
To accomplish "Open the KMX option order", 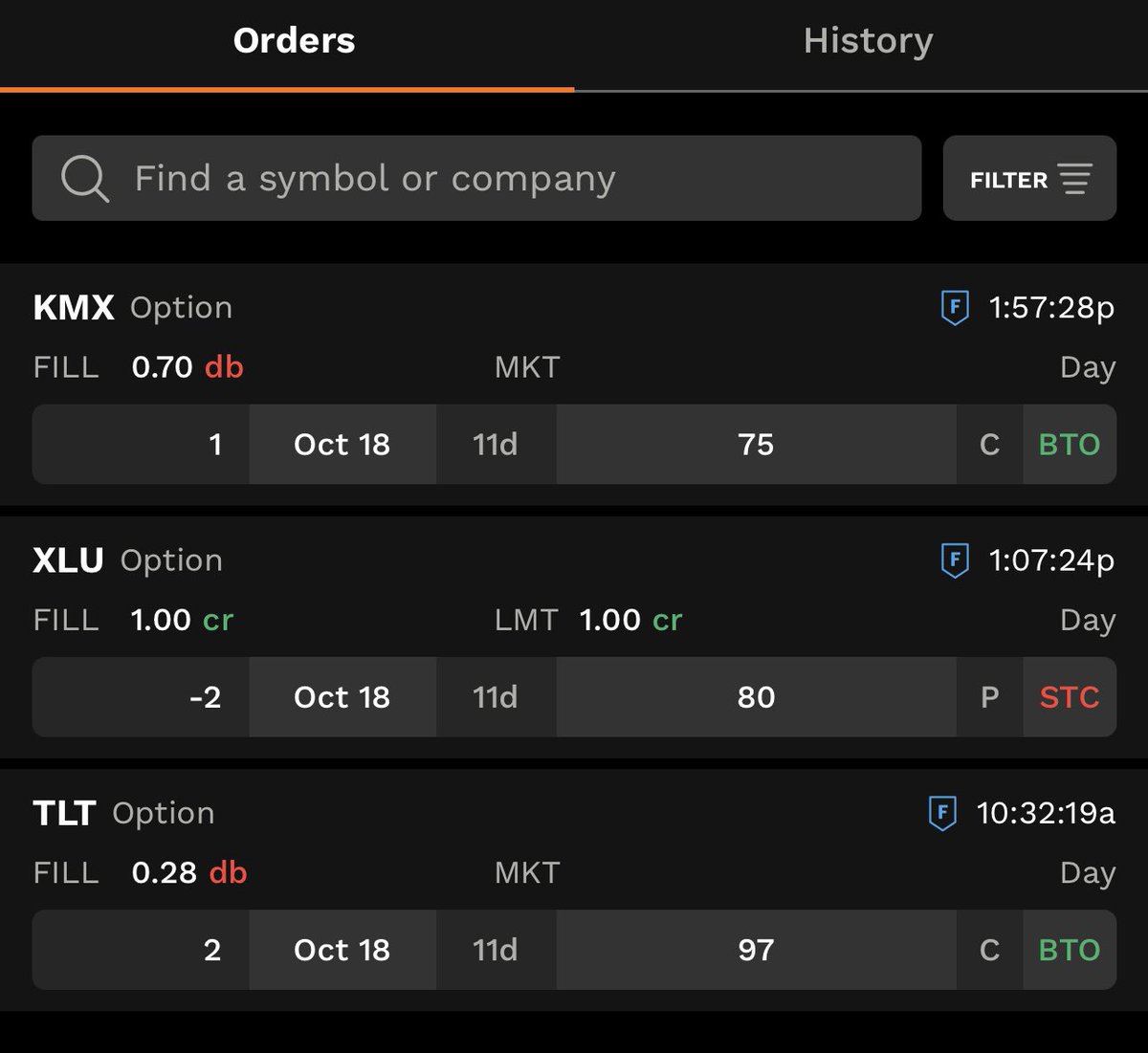I will [x=574, y=384].
